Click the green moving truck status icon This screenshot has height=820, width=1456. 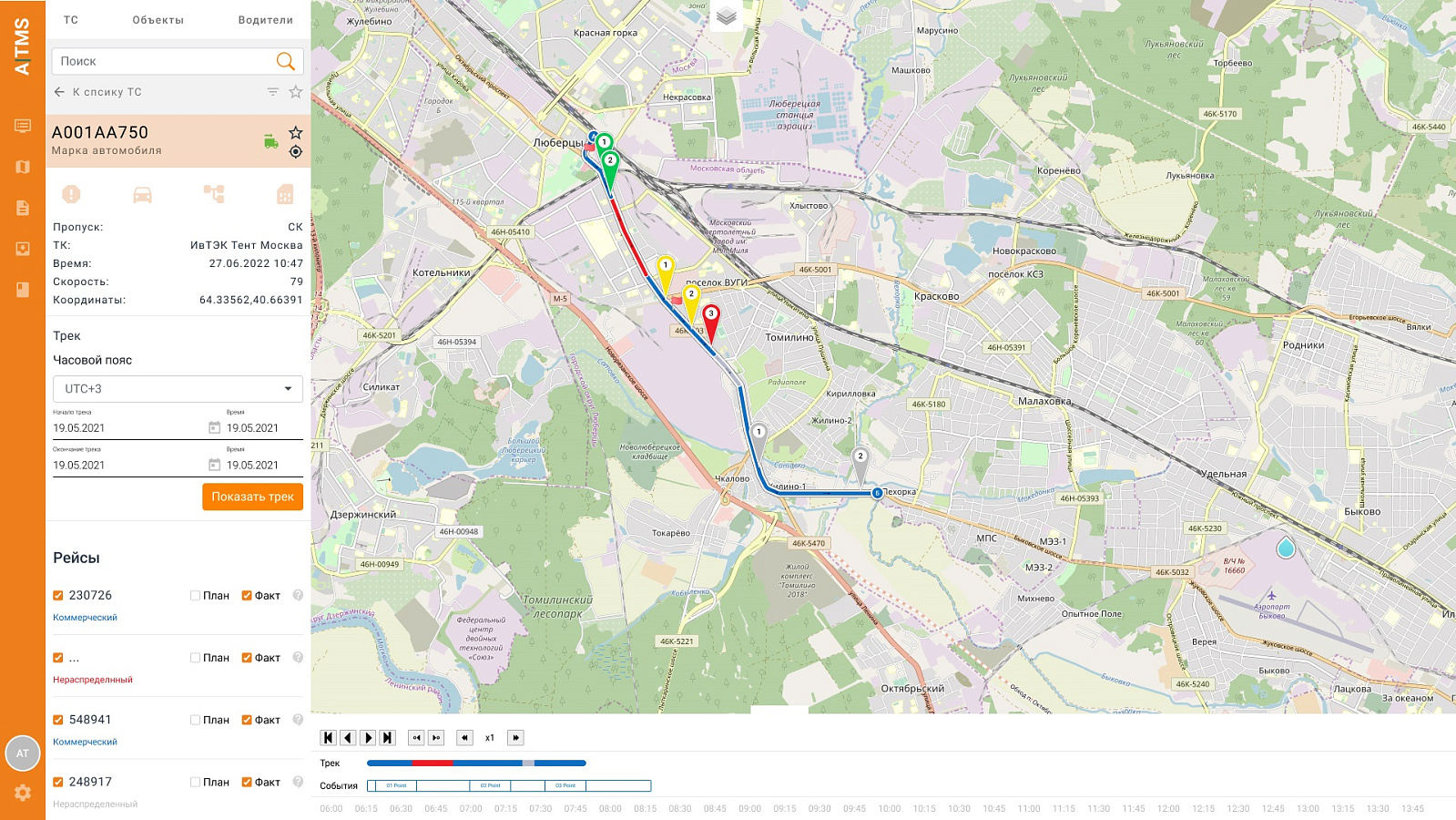271,141
